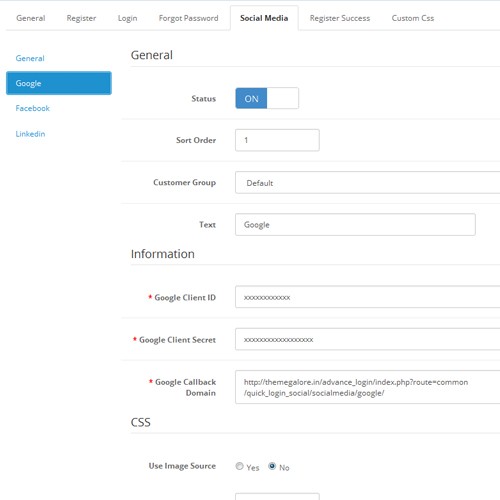Select the top General tab
The image size is (500, 500).
(x=31, y=18)
